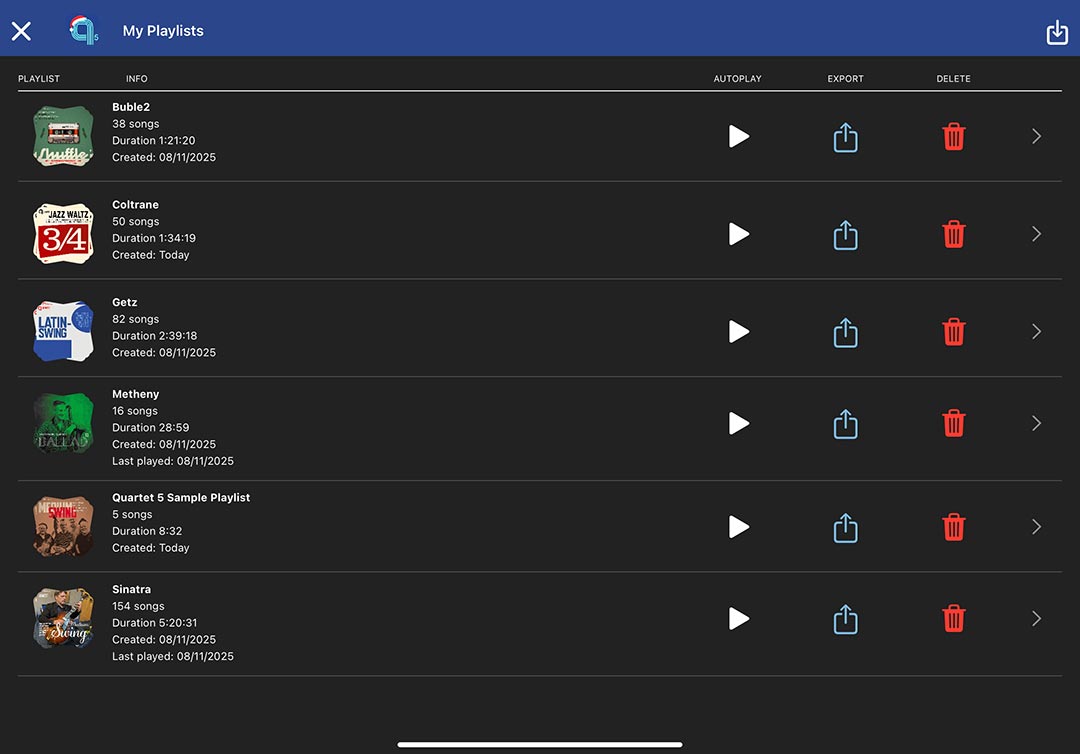This screenshot has width=1080, height=754.
Task: Tap the Quartet 5 app logo
Action: (84, 30)
